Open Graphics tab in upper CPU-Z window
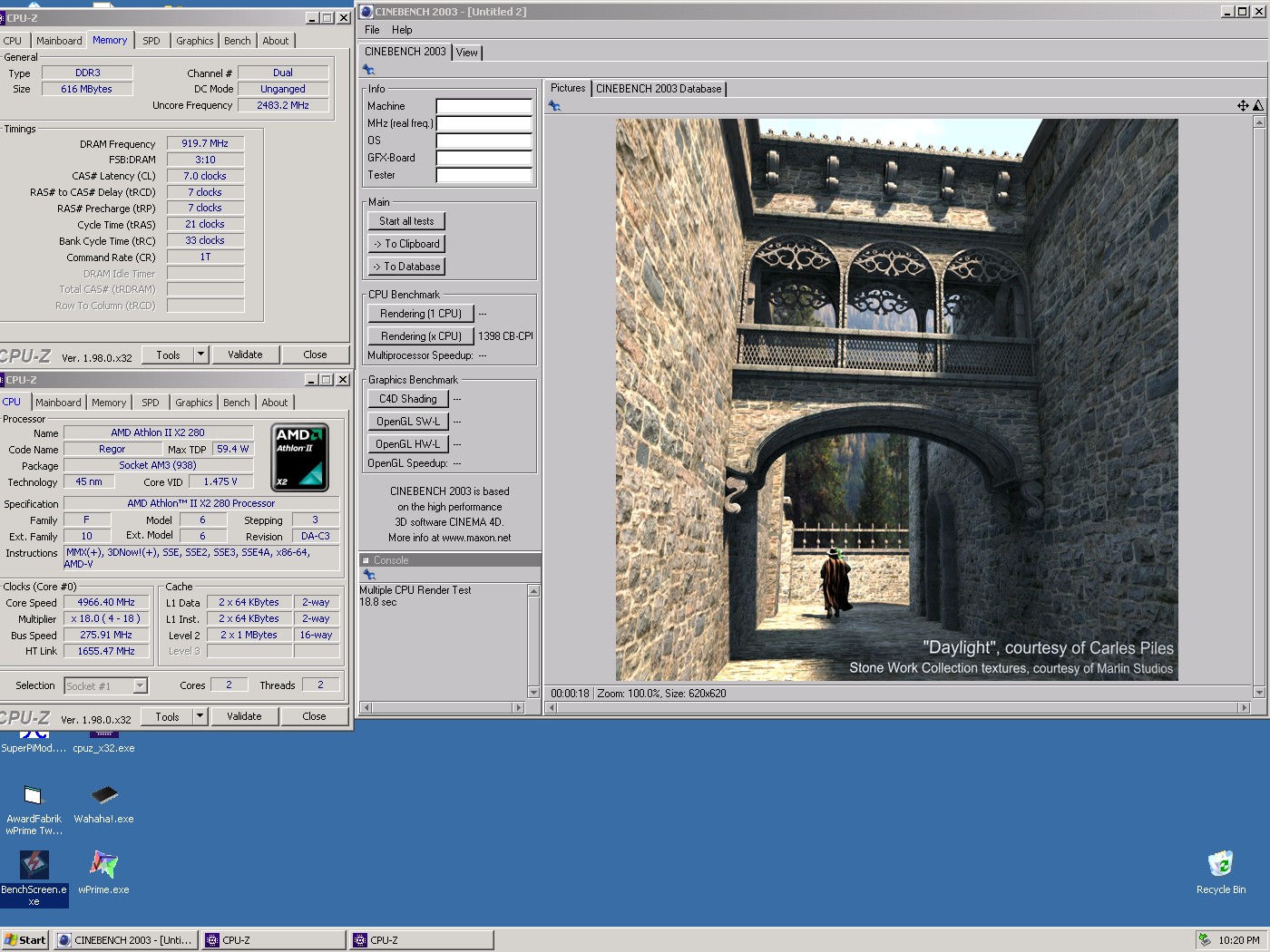1270x952 pixels. click(195, 41)
